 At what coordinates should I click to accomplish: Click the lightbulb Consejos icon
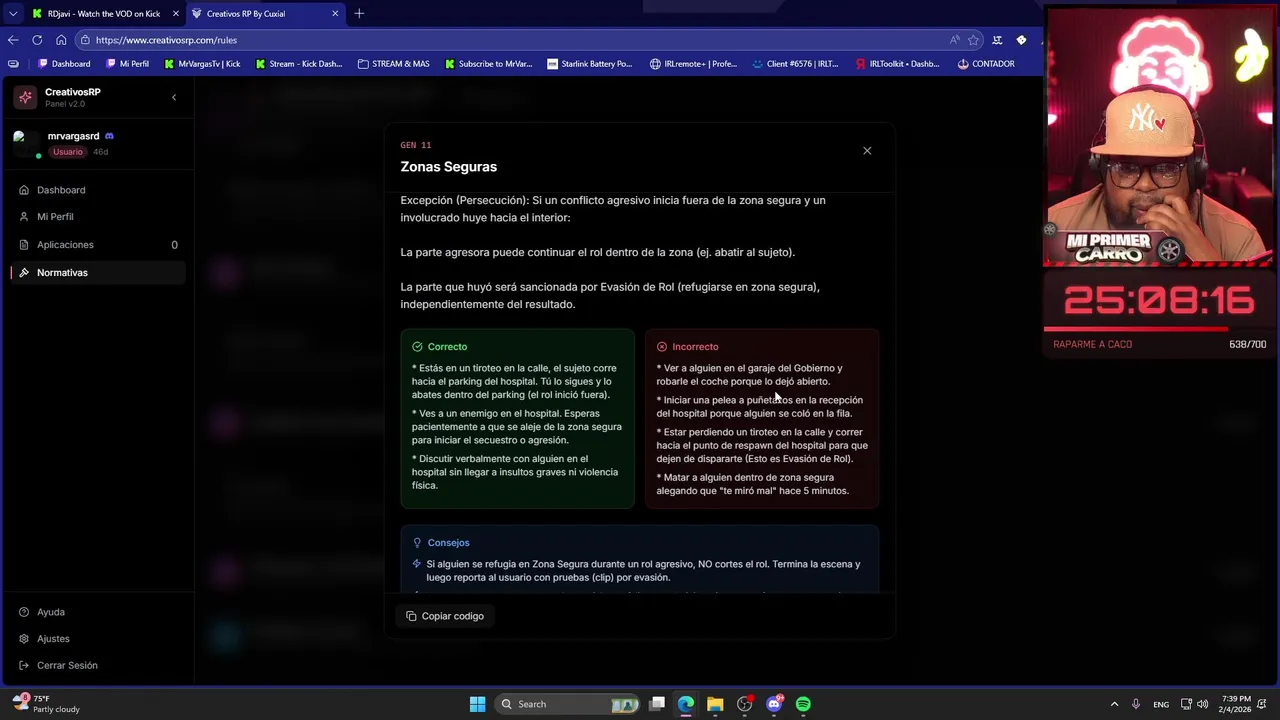pos(417,543)
